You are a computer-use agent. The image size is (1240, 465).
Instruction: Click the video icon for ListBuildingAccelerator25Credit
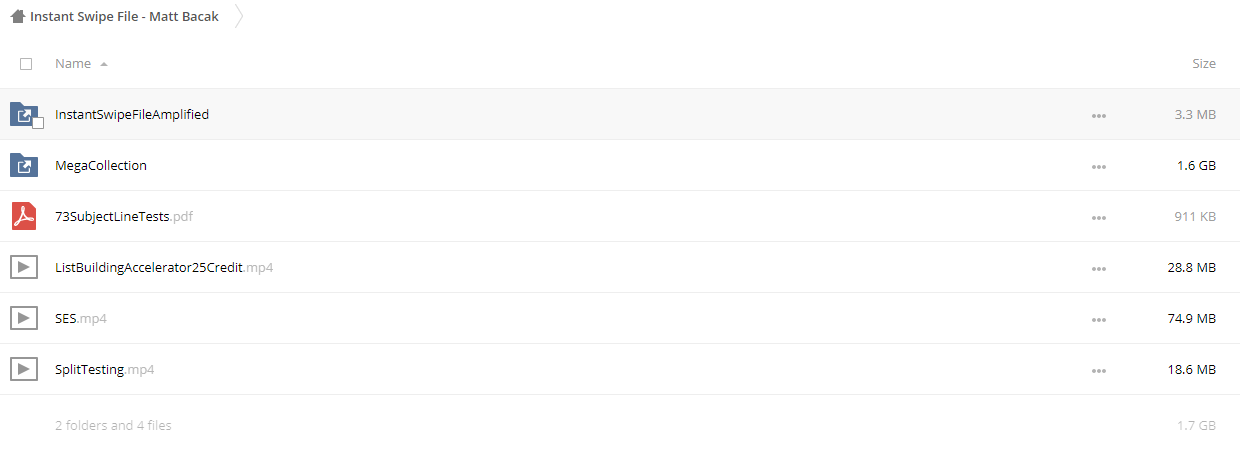coord(23,267)
